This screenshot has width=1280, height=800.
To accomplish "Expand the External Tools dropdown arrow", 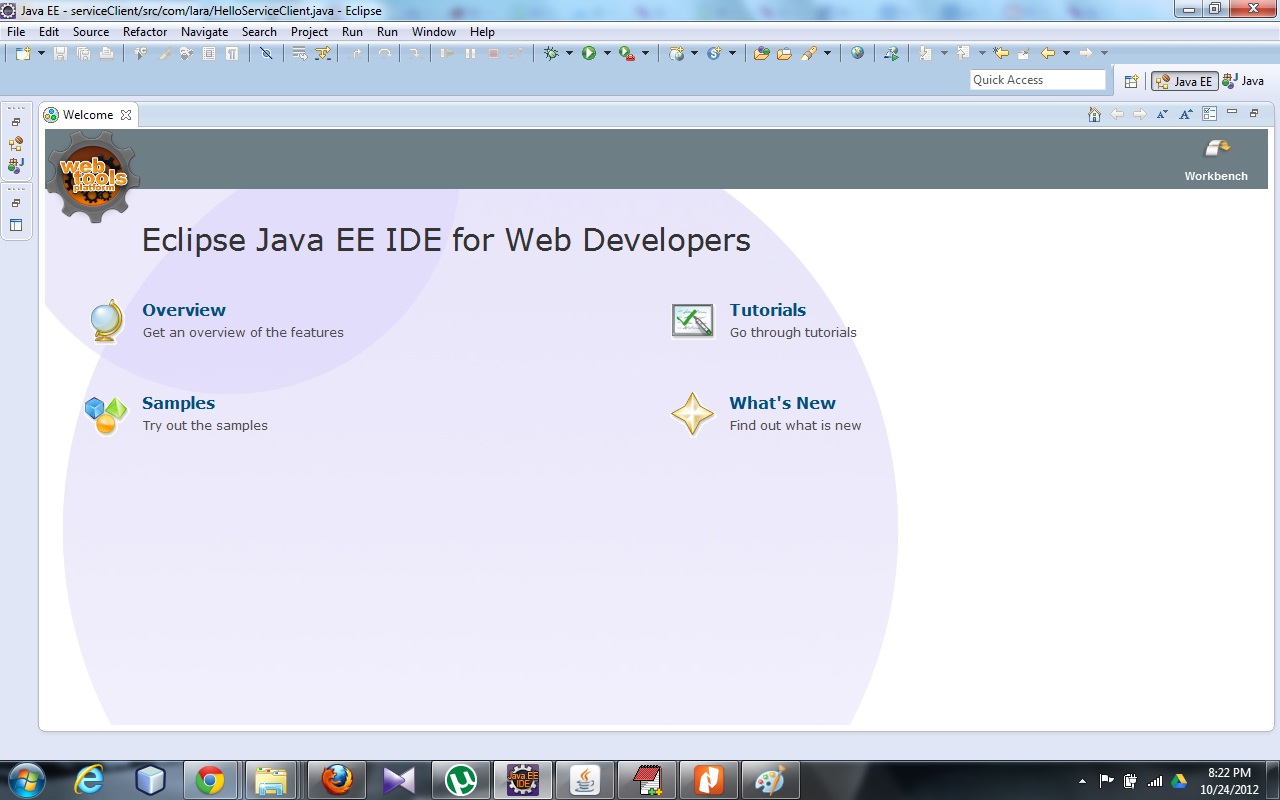I will (x=645, y=53).
